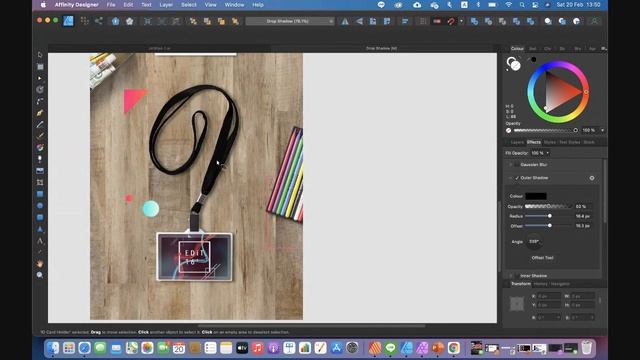
Task: Collapse Outer Shadow effect section
Action: (x=510, y=178)
